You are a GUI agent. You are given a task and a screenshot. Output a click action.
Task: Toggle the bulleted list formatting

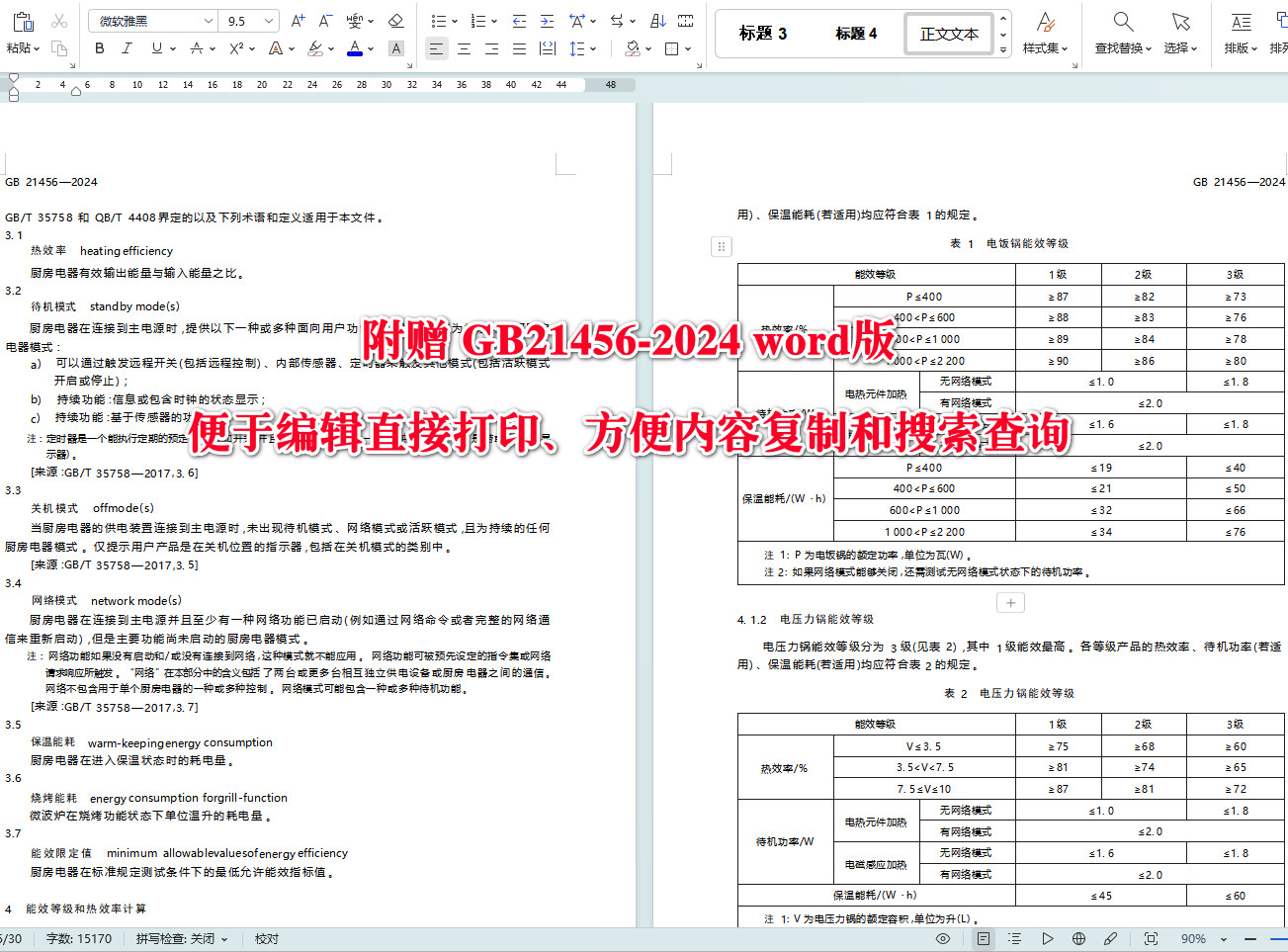[437, 21]
